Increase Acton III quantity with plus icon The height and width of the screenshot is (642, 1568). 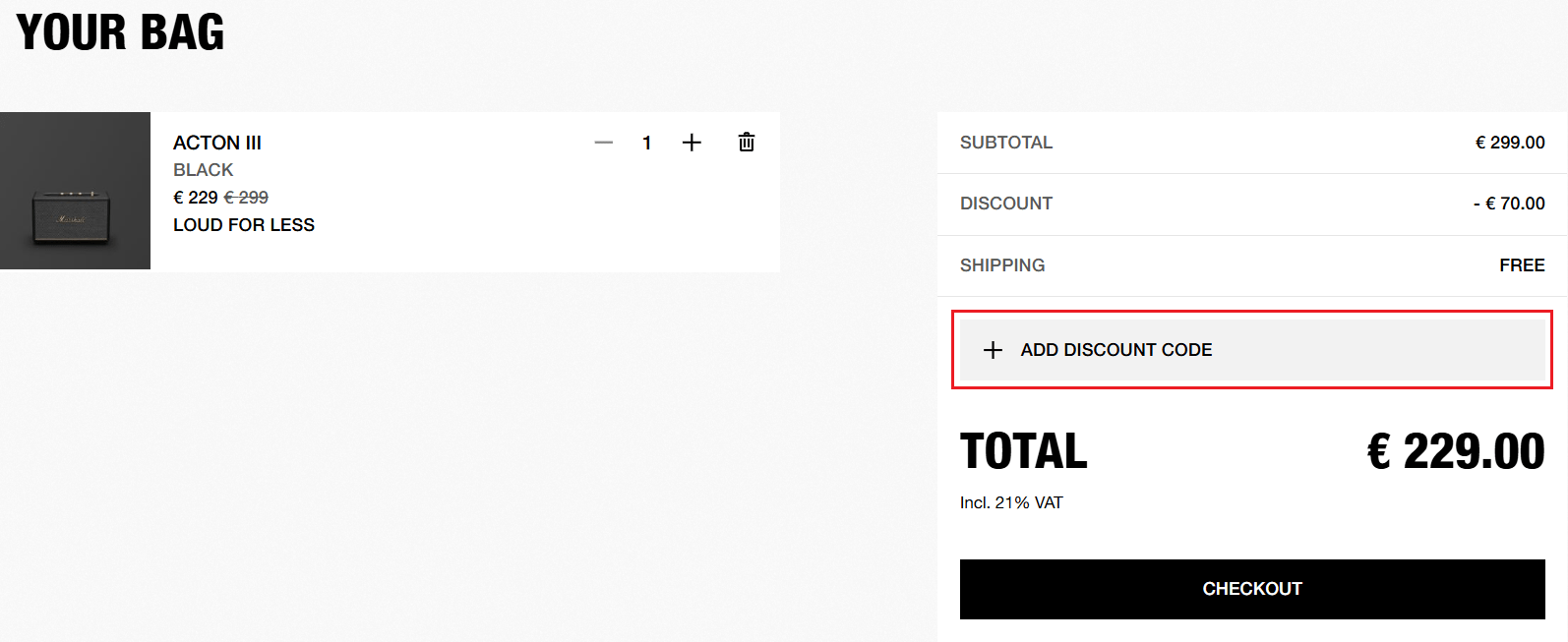point(692,143)
